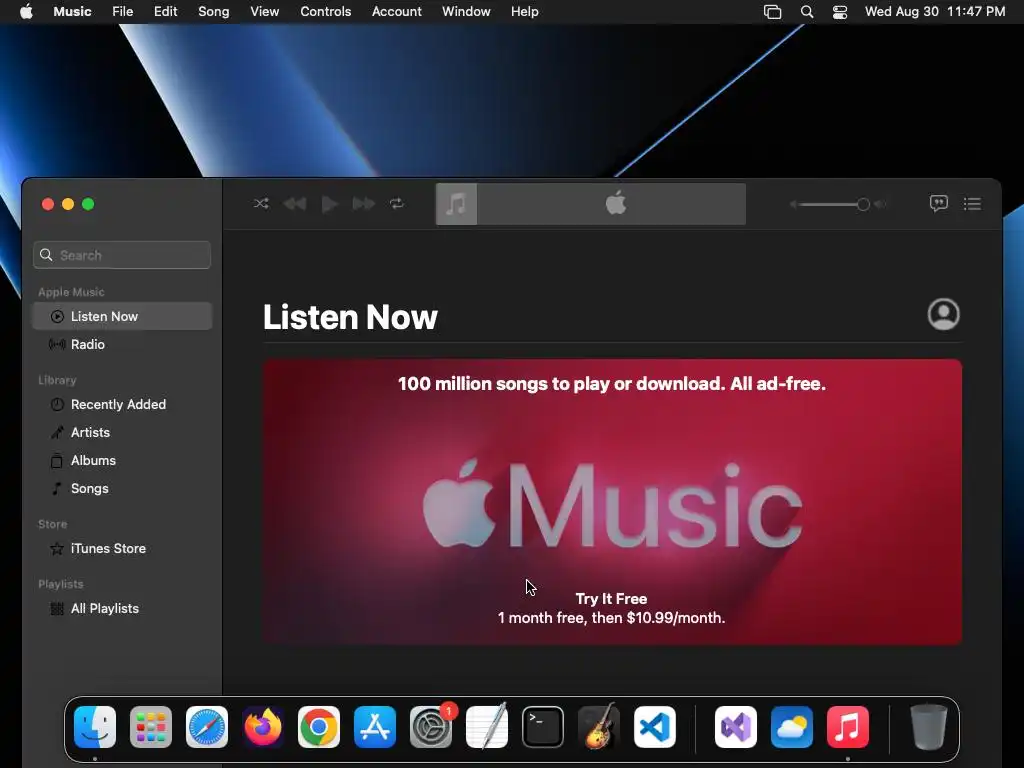This screenshot has height=768, width=1024.
Task: Click the date and time in menu bar
Action: click(935, 12)
